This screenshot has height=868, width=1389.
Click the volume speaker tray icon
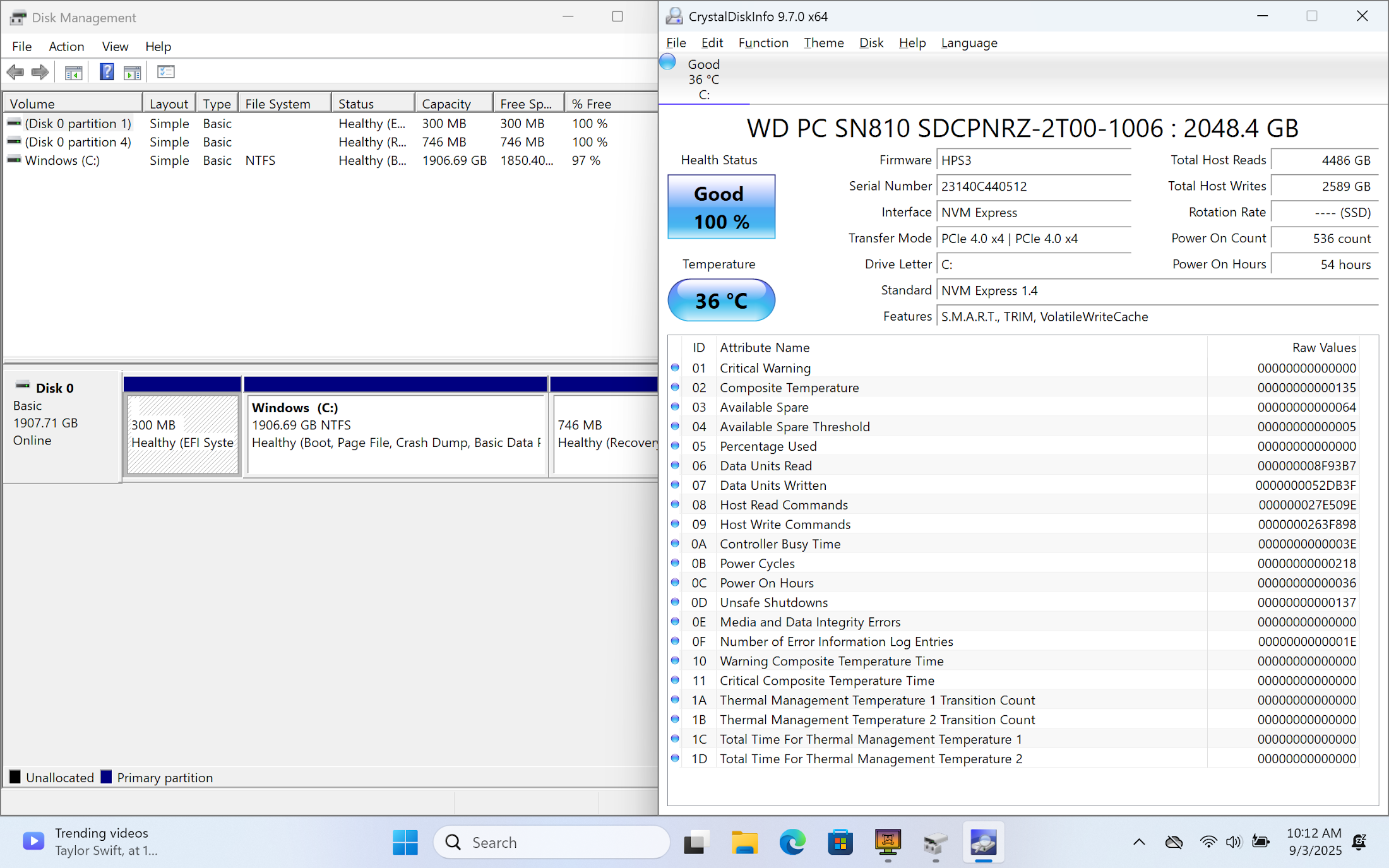(x=1234, y=841)
